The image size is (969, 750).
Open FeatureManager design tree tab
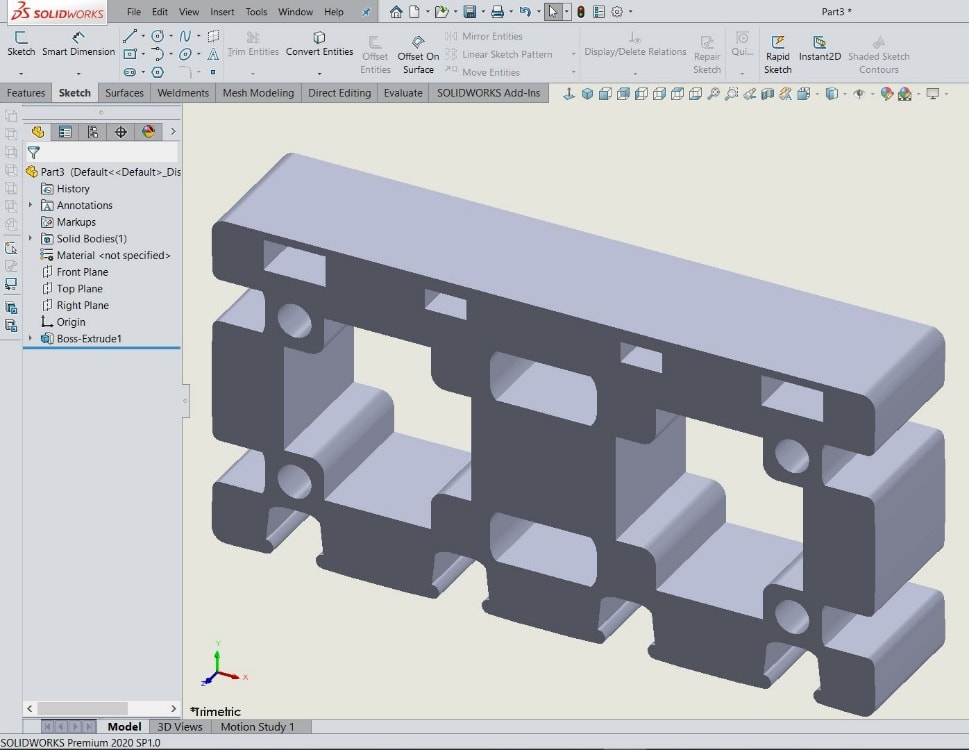coord(38,132)
